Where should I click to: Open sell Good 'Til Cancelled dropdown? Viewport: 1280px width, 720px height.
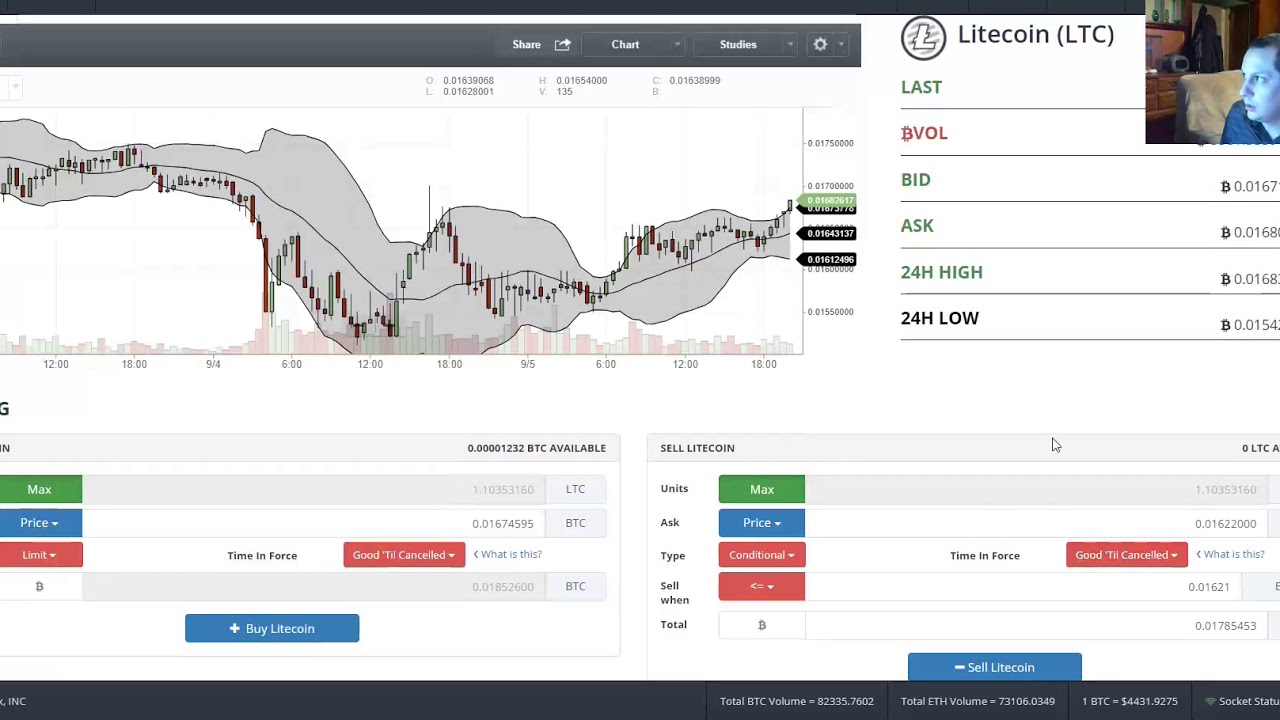(1127, 554)
